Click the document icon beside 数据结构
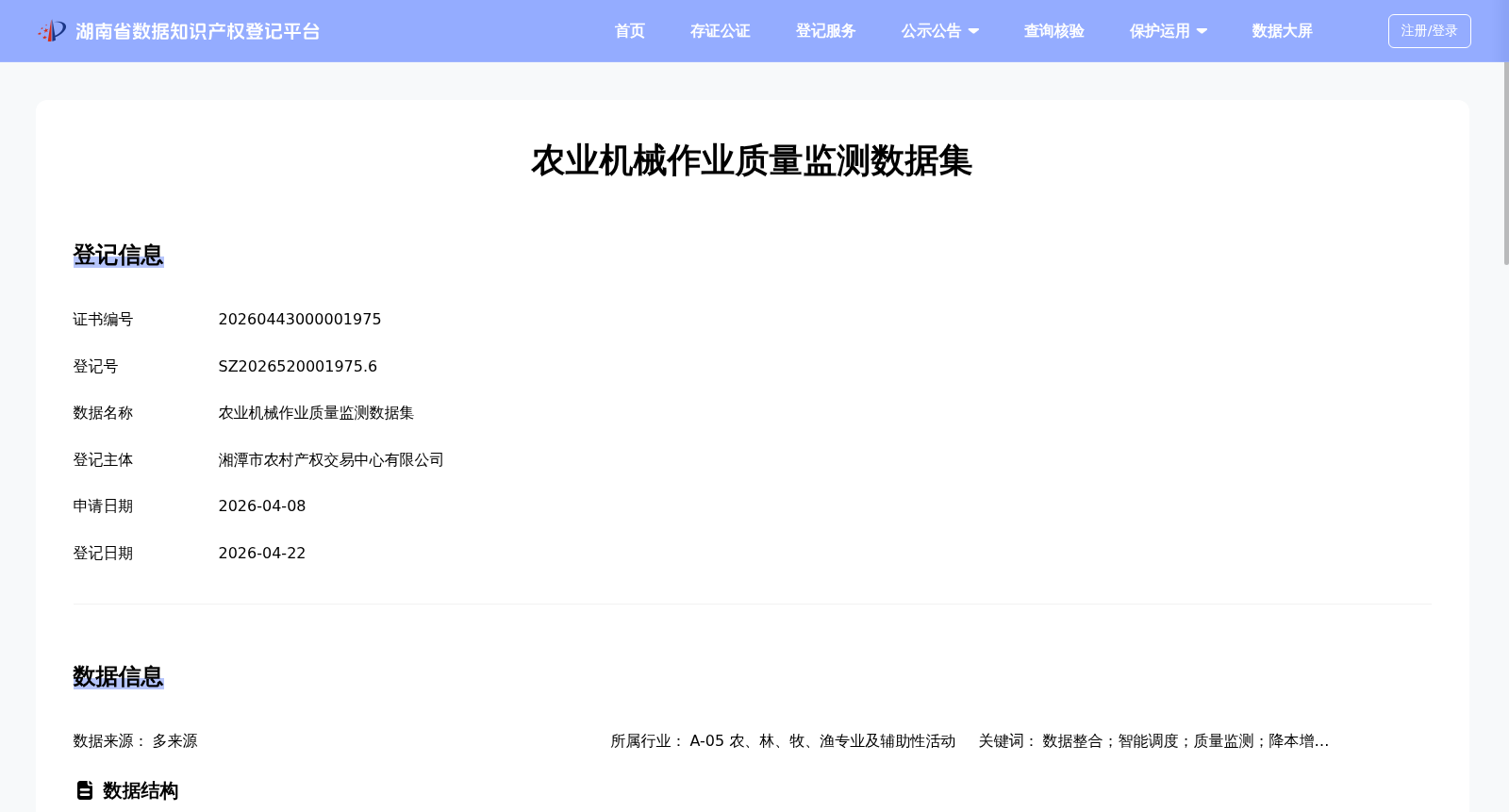The image size is (1509, 812). pos(85,790)
